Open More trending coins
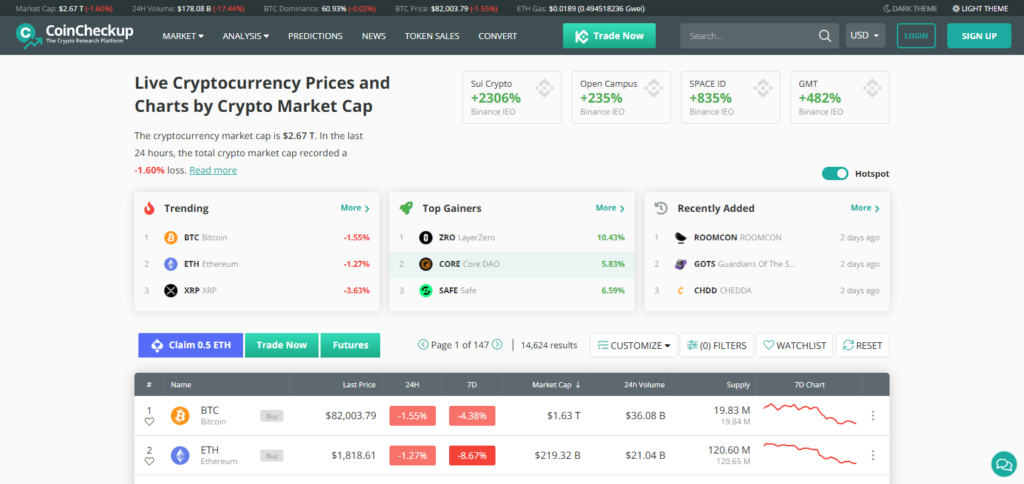This screenshot has height=484, width=1024. coord(355,208)
